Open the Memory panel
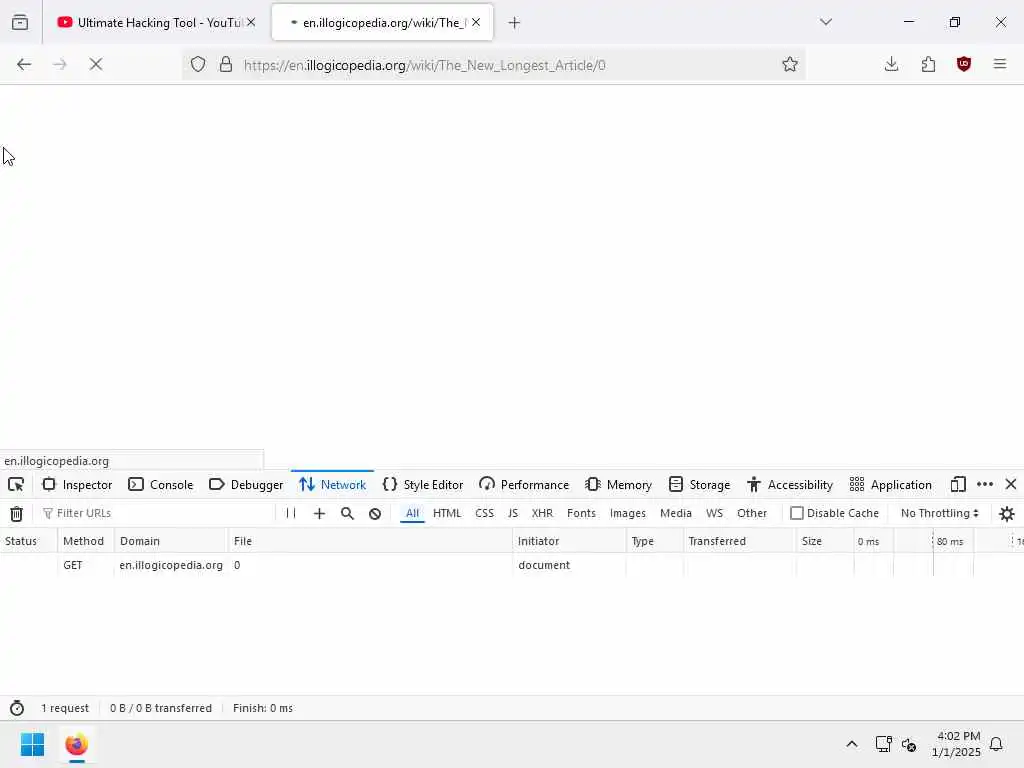This screenshot has width=1024, height=768. click(619, 485)
